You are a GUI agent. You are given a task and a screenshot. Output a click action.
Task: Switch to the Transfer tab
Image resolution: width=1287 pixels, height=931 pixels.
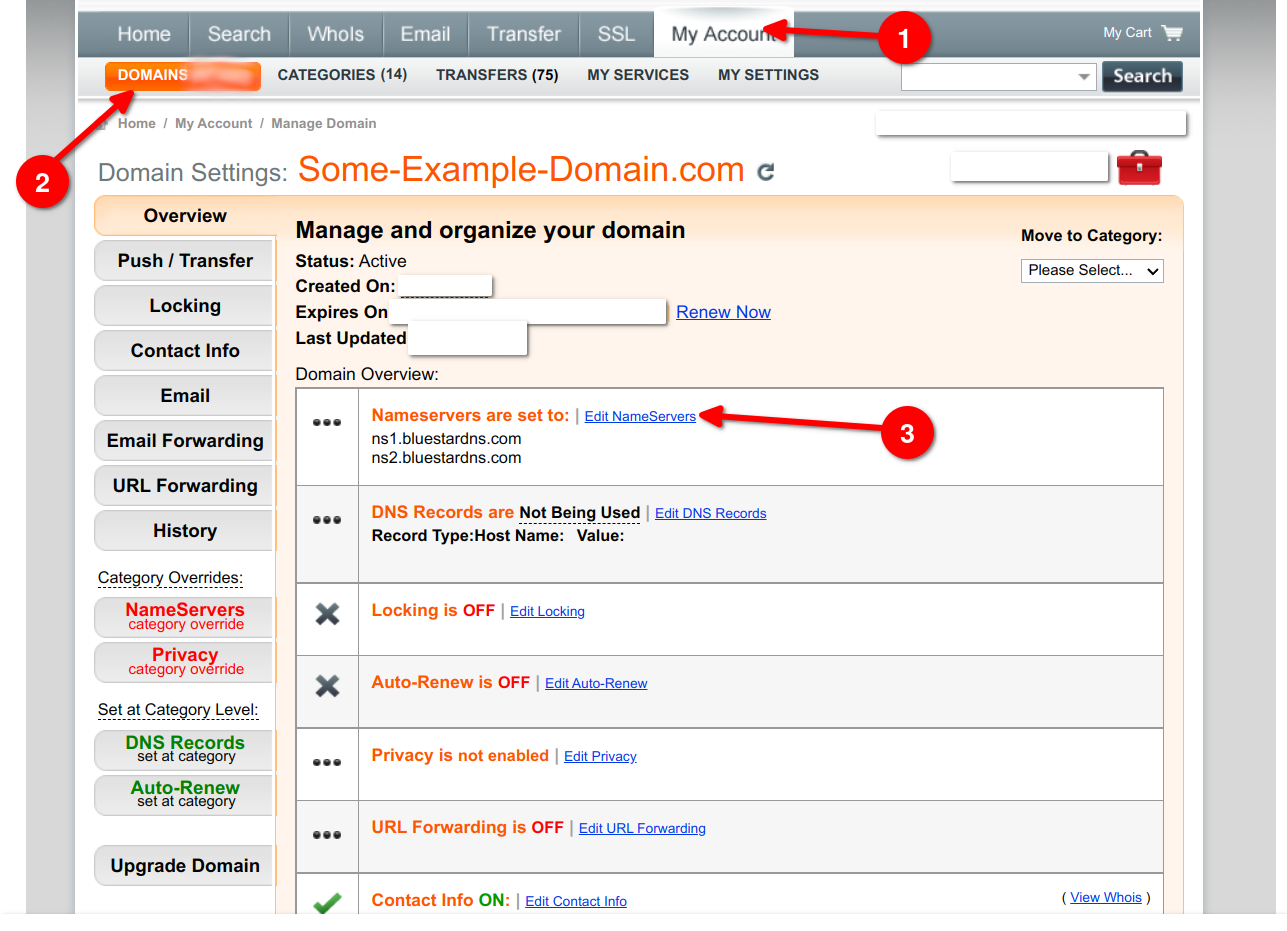tap(523, 34)
